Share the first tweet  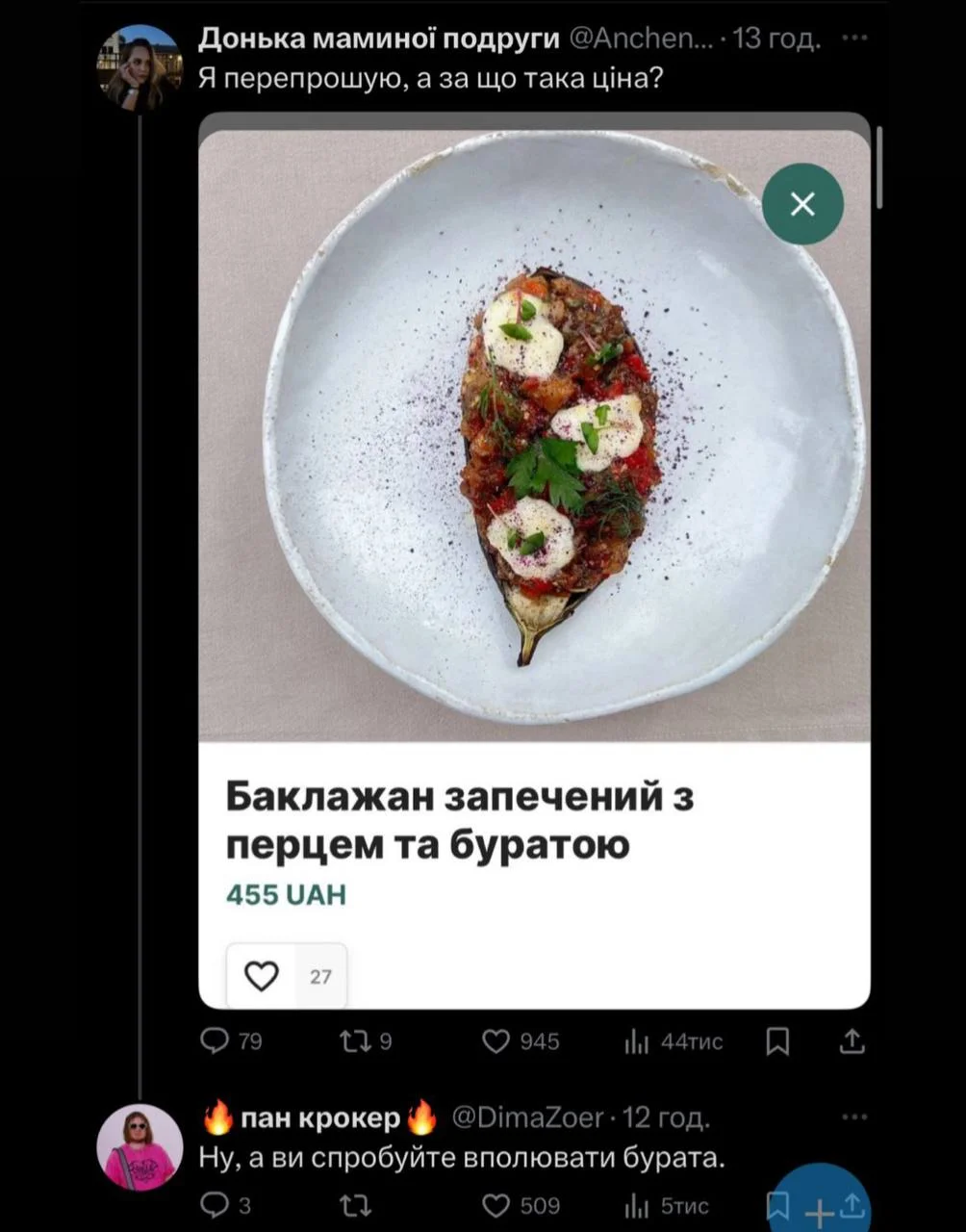(x=852, y=1040)
